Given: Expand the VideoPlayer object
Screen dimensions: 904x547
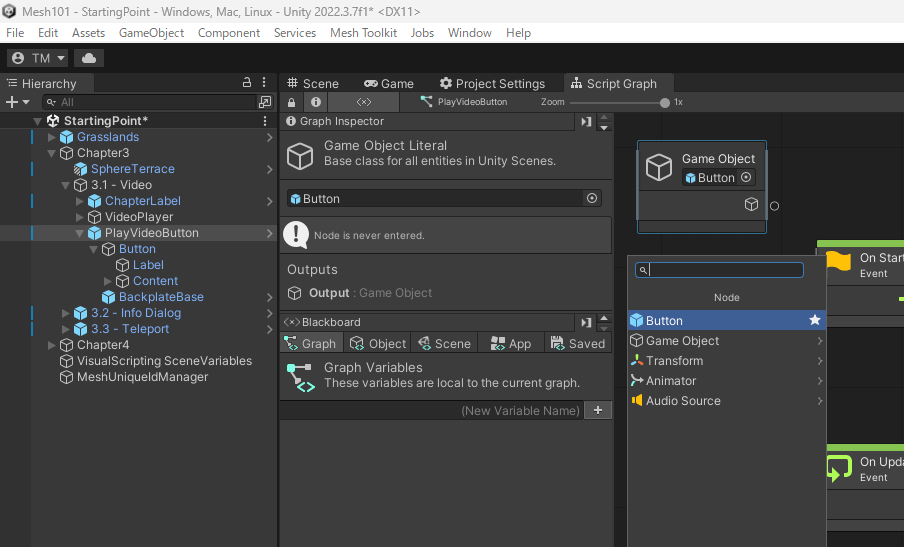Looking at the screenshot, I should pos(79,217).
